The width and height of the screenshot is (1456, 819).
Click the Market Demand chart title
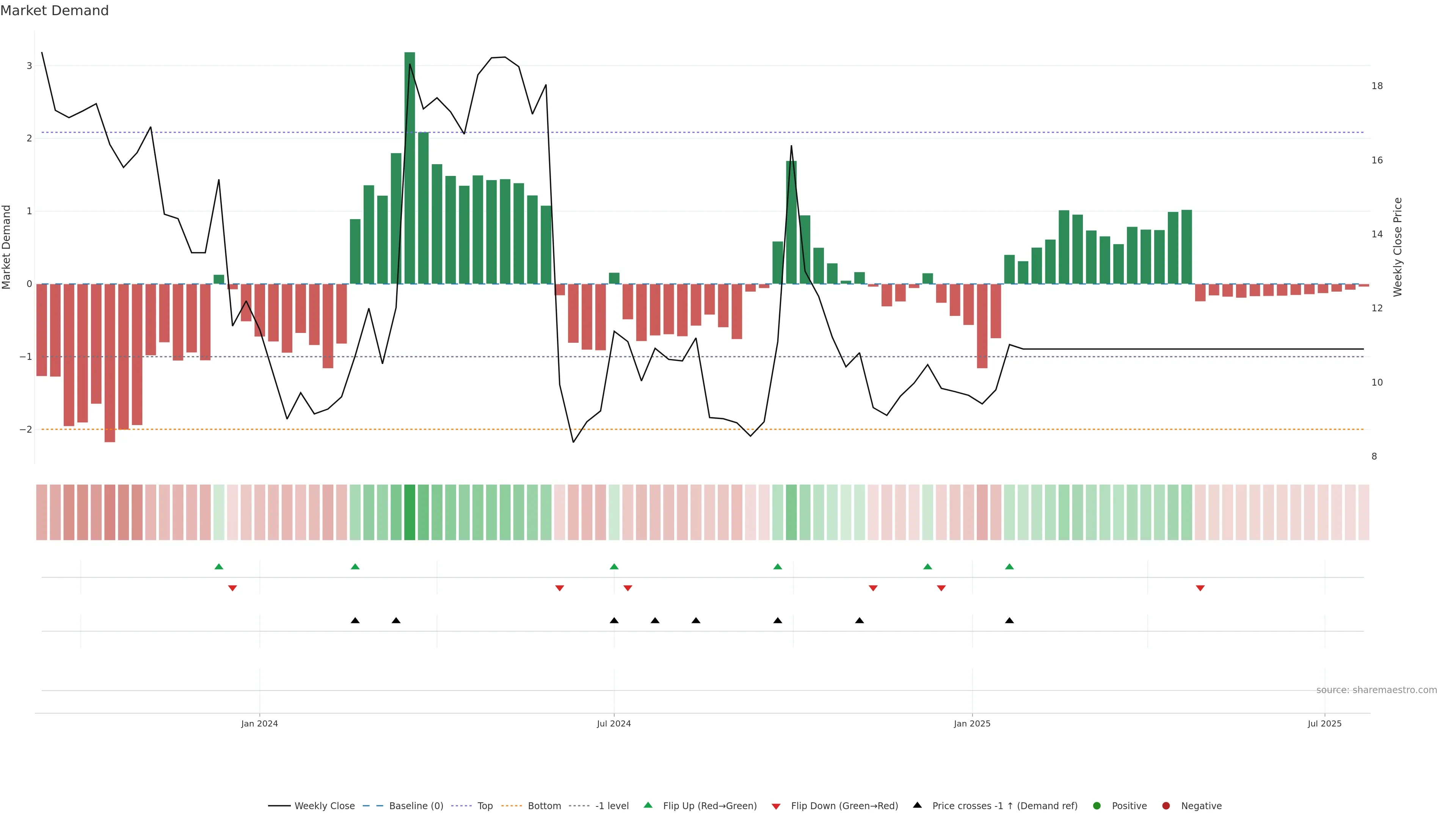click(x=54, y=11)
